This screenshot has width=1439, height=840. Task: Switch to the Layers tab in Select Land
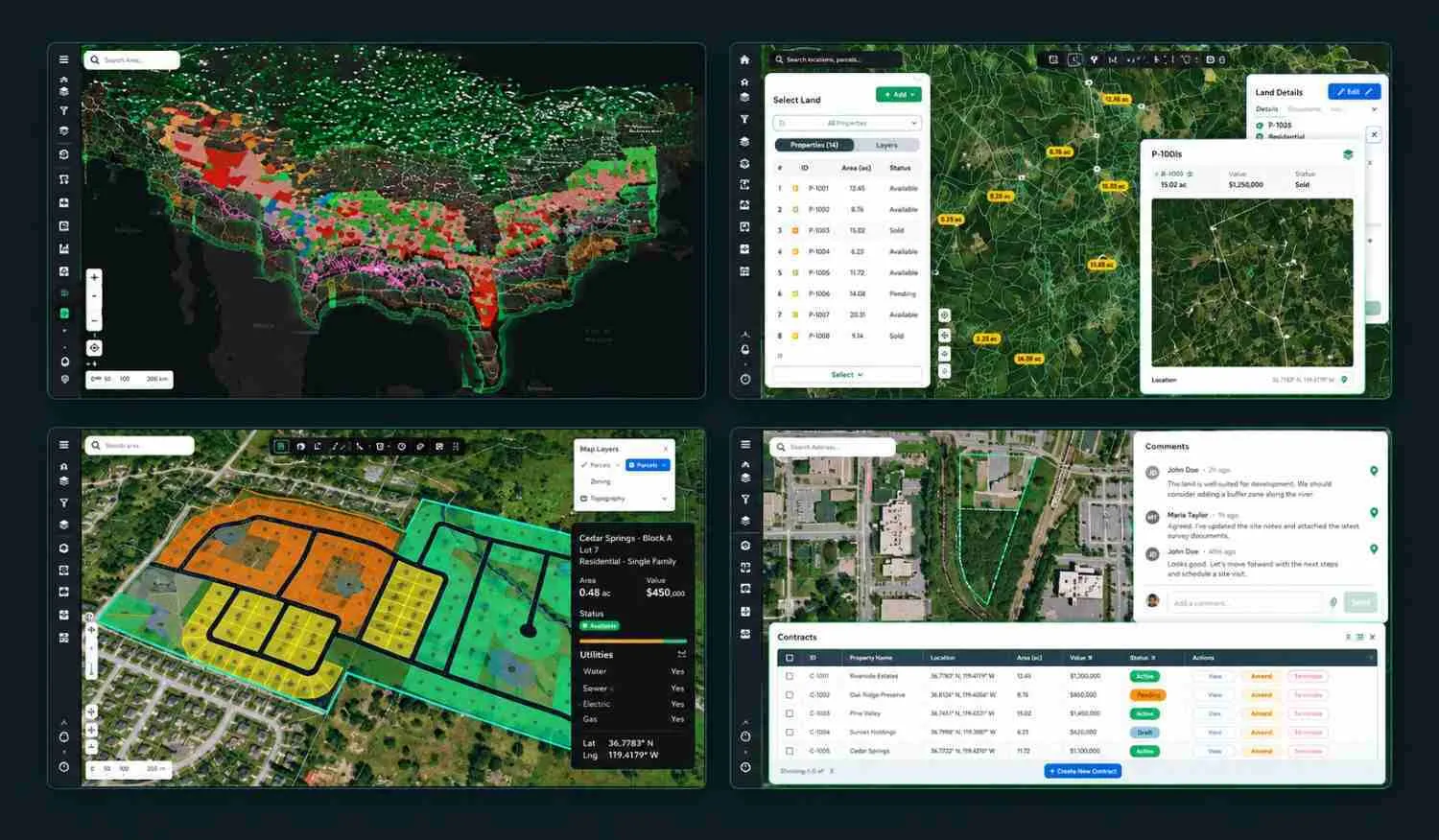pos(886,145)
